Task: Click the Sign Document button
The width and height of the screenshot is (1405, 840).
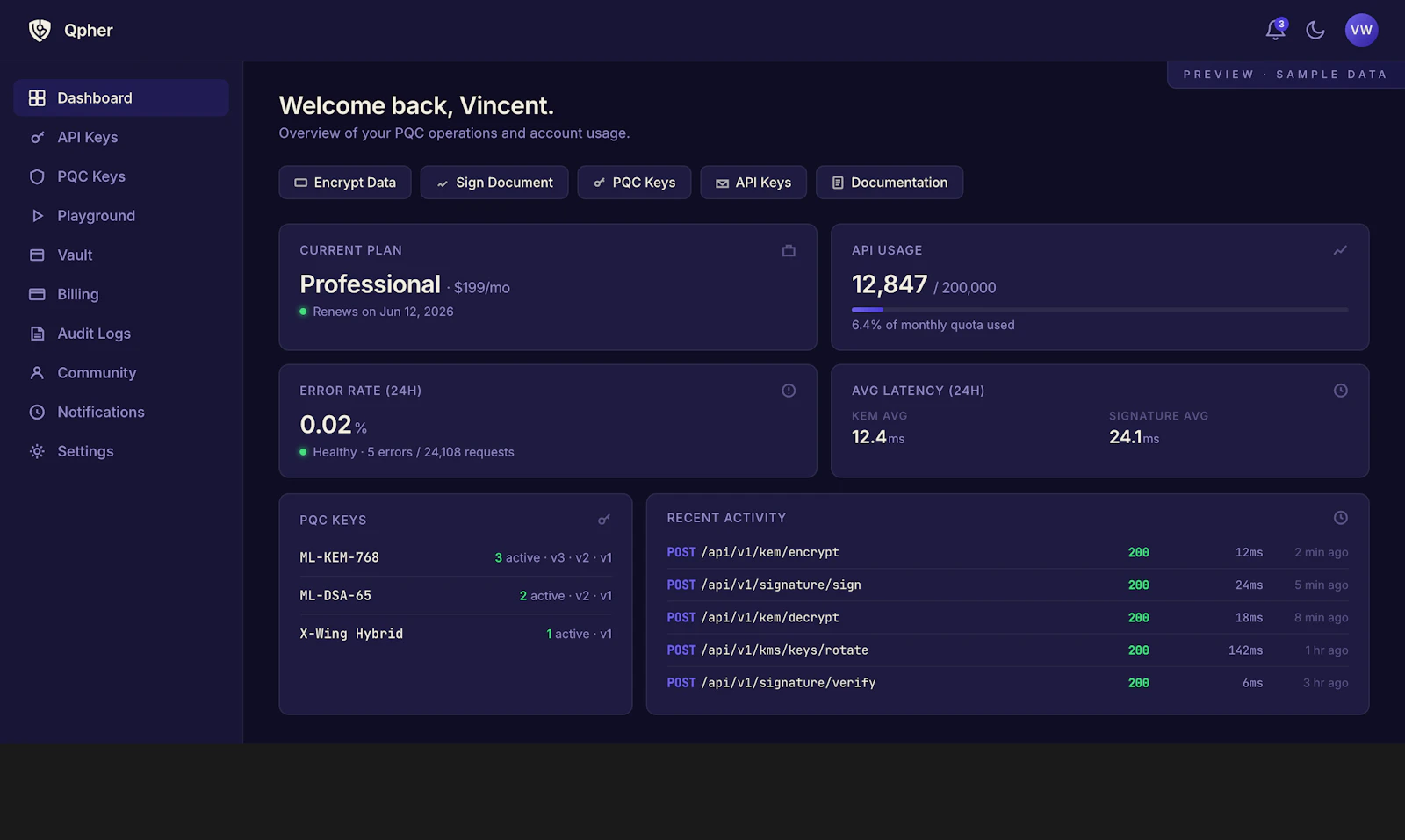Action: point(494,183)
